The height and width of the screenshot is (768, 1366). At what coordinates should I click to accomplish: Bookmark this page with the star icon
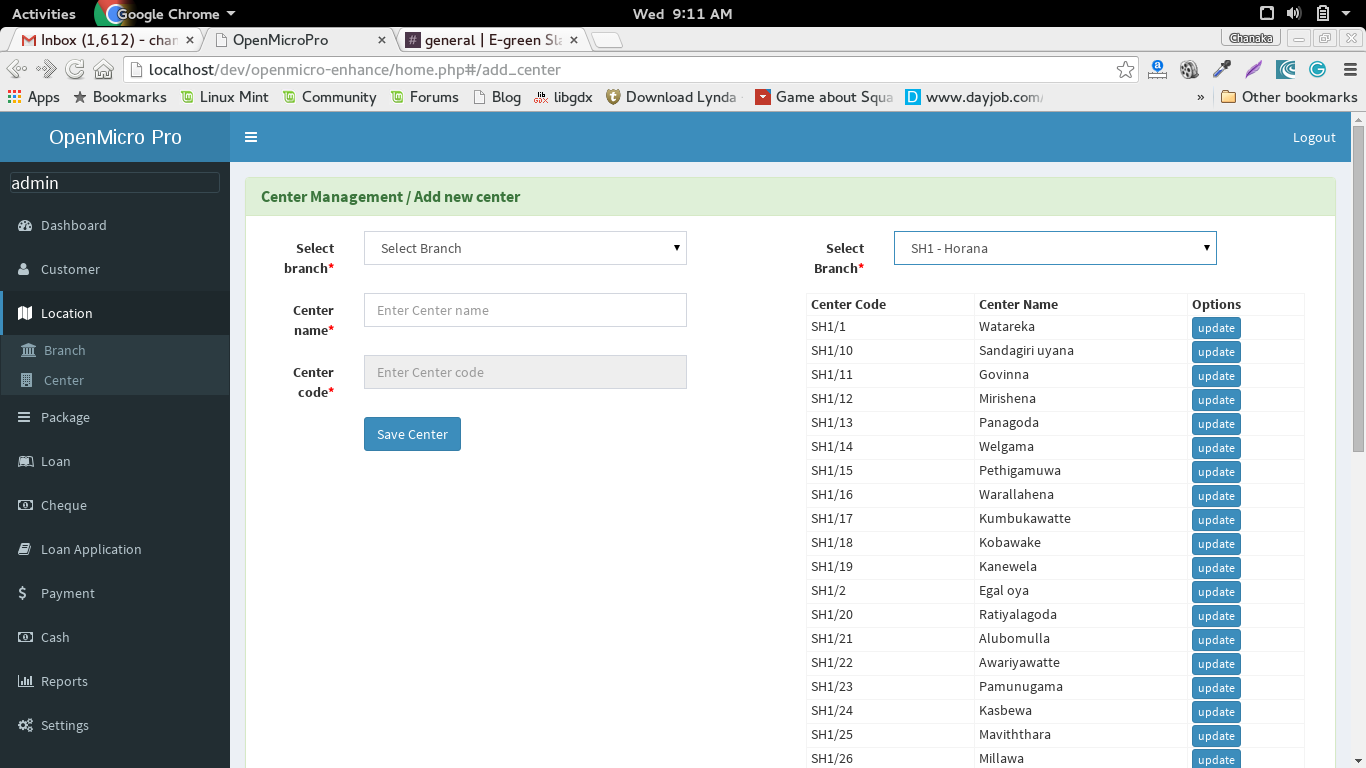pos(1126,69)
